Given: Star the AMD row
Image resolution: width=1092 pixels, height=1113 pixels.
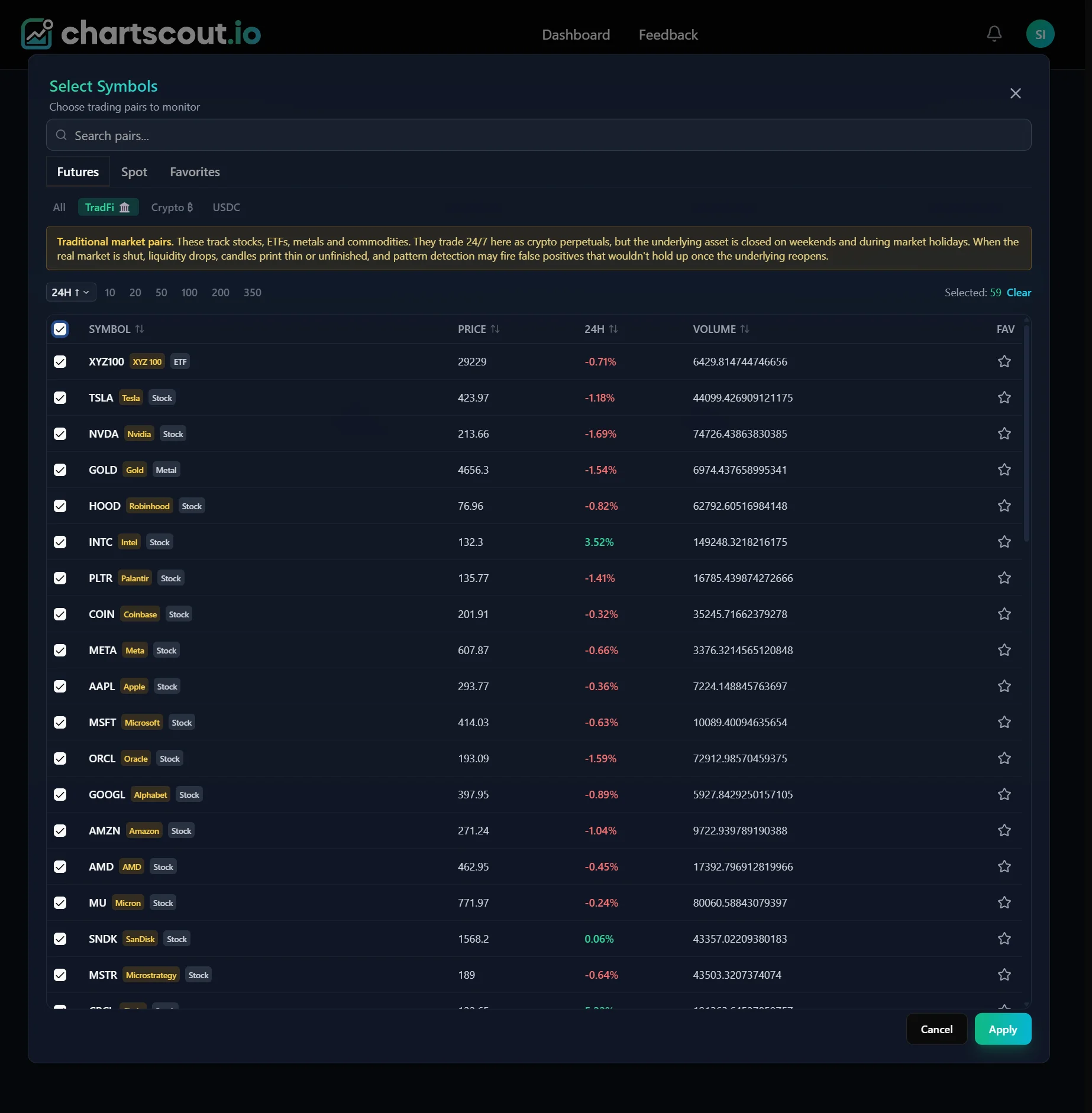Looking at the screenshot, I should point(1004,866).
